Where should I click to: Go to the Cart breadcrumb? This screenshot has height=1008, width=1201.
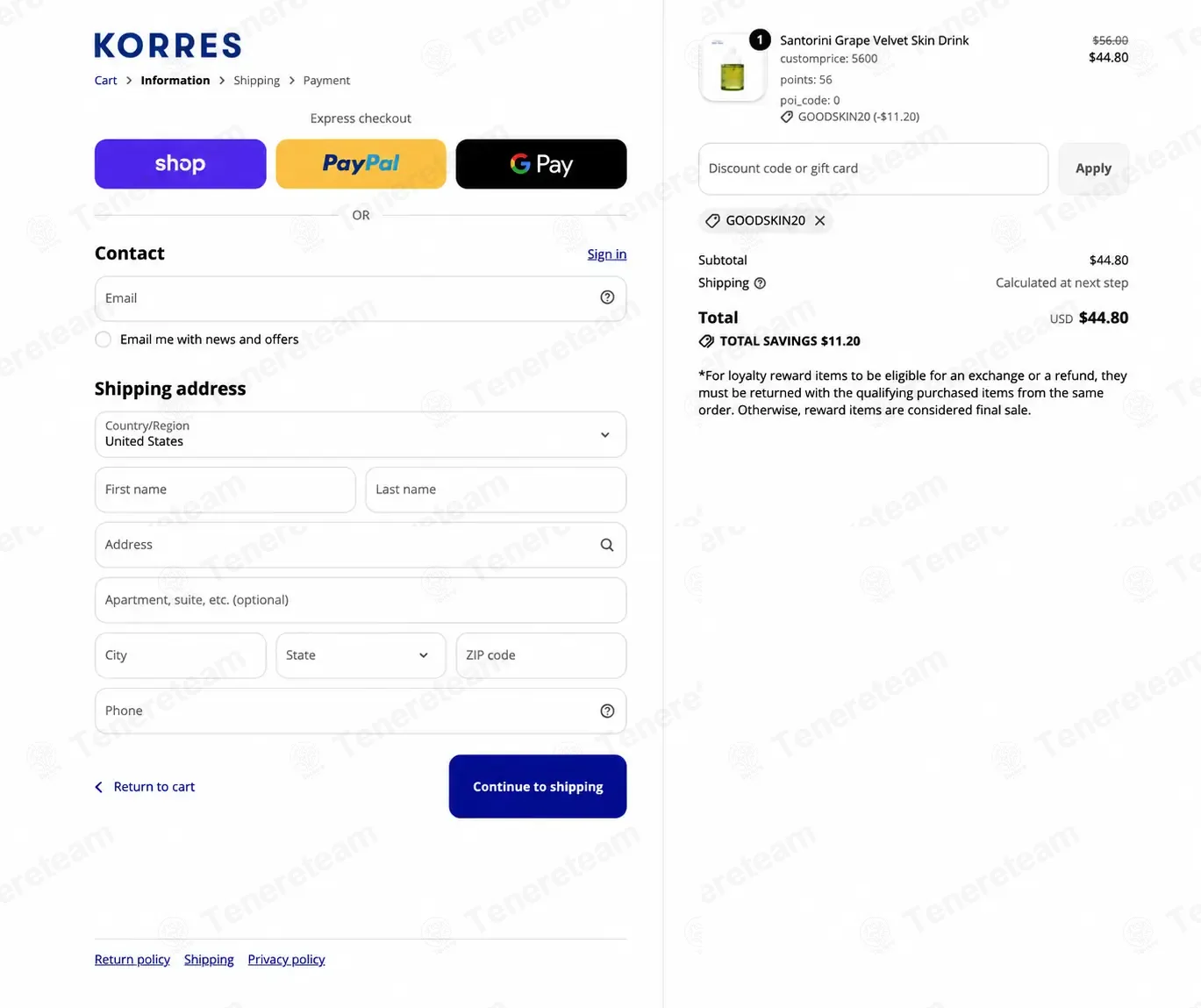pyautogui.click(x=105, y=81)
